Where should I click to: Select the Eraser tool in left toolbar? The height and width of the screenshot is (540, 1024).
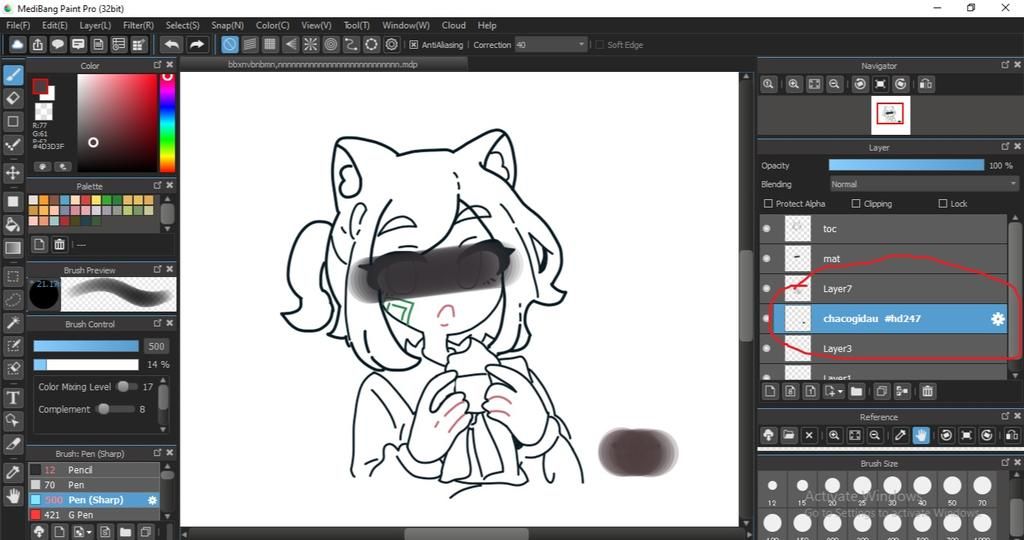point(13,99)
